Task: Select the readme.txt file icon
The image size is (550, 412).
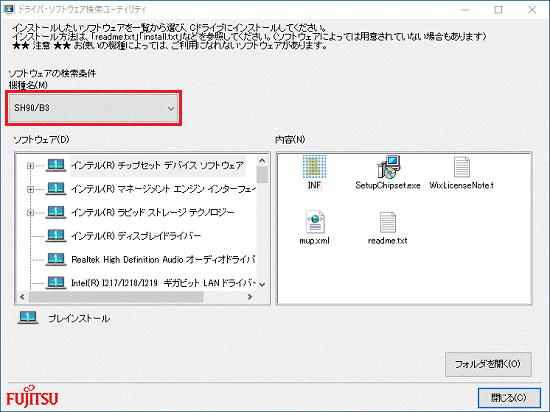Action: pos(388,222)
